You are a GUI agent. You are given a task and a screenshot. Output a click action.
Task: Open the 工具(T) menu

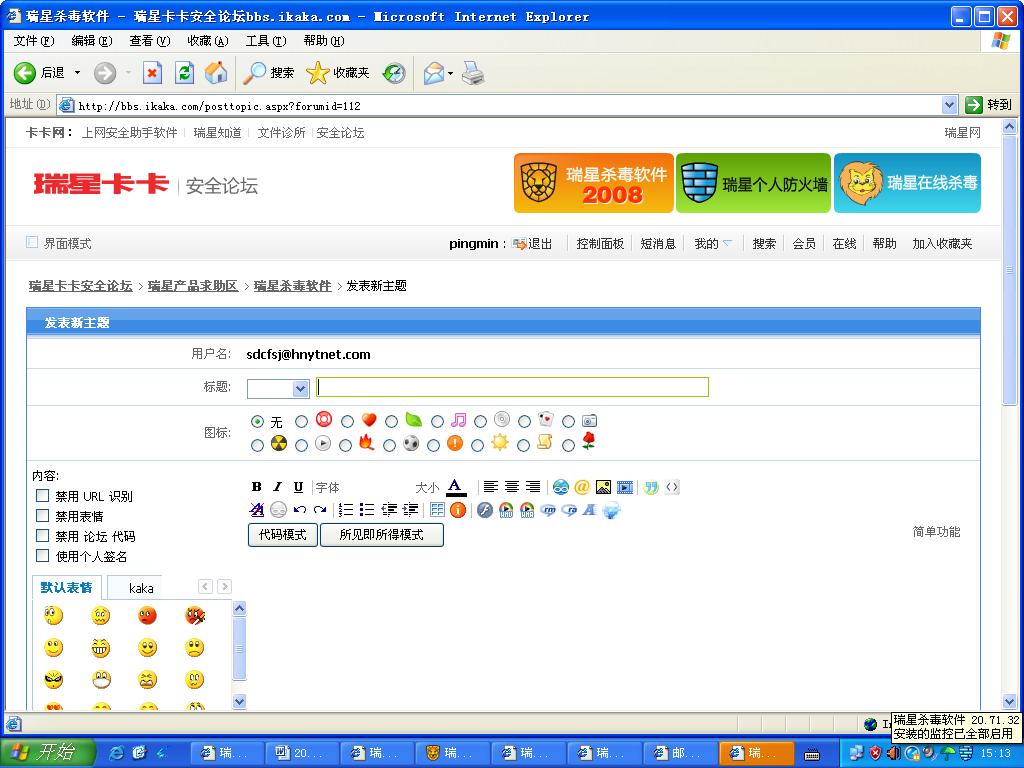point(266,40)
